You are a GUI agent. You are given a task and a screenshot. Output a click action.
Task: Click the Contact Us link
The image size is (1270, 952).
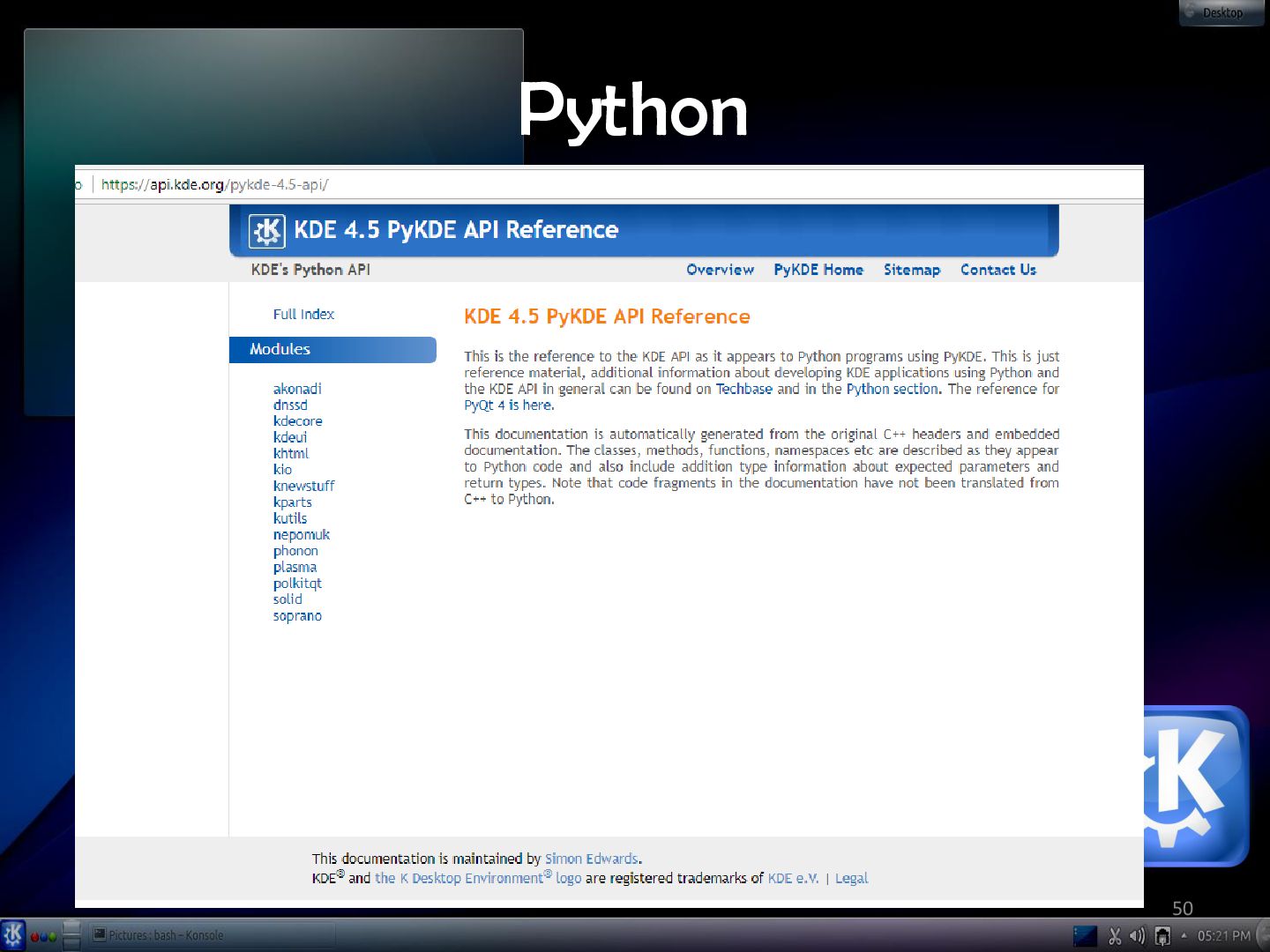[x=997, y=270]
